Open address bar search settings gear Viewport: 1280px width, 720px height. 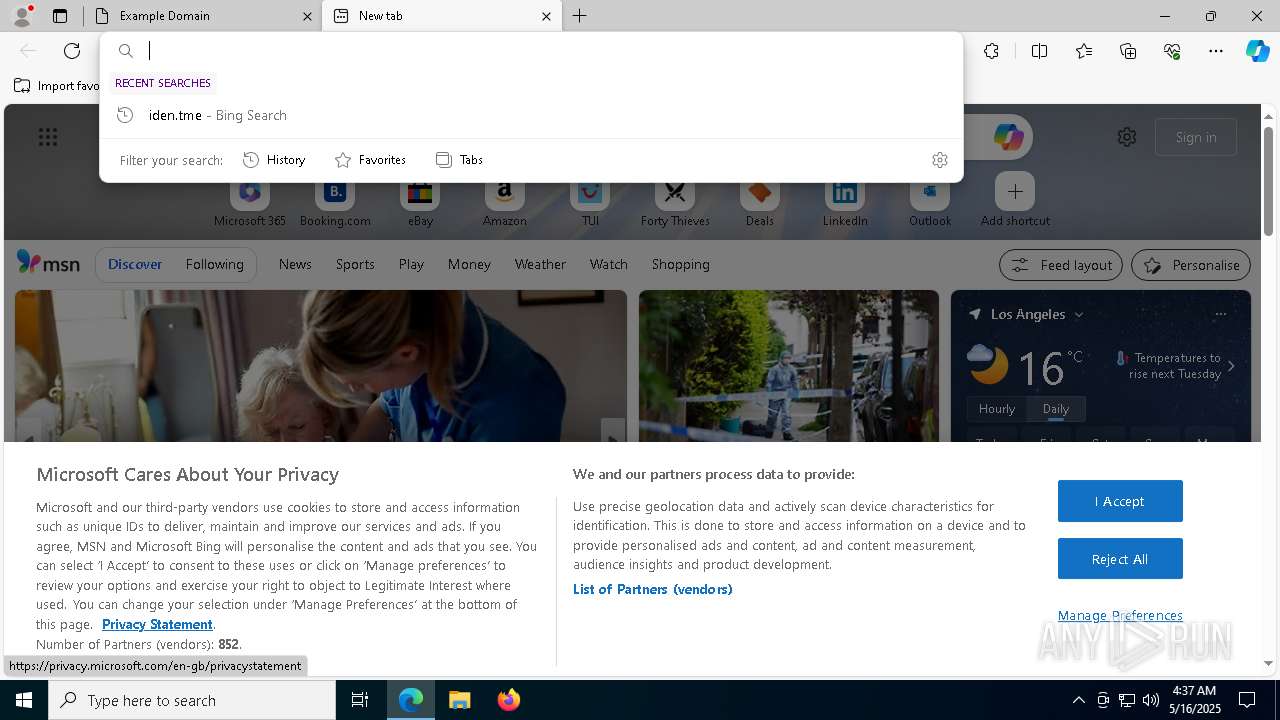pyautogui.click(x=939, y=160)
